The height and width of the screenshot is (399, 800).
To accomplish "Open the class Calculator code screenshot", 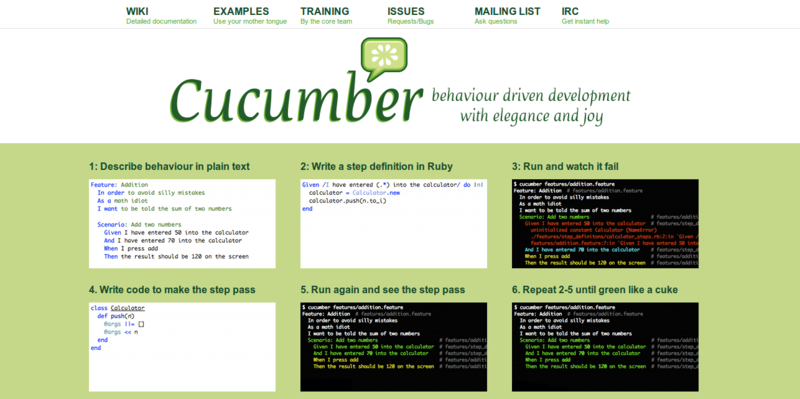I will pos(182,347).
